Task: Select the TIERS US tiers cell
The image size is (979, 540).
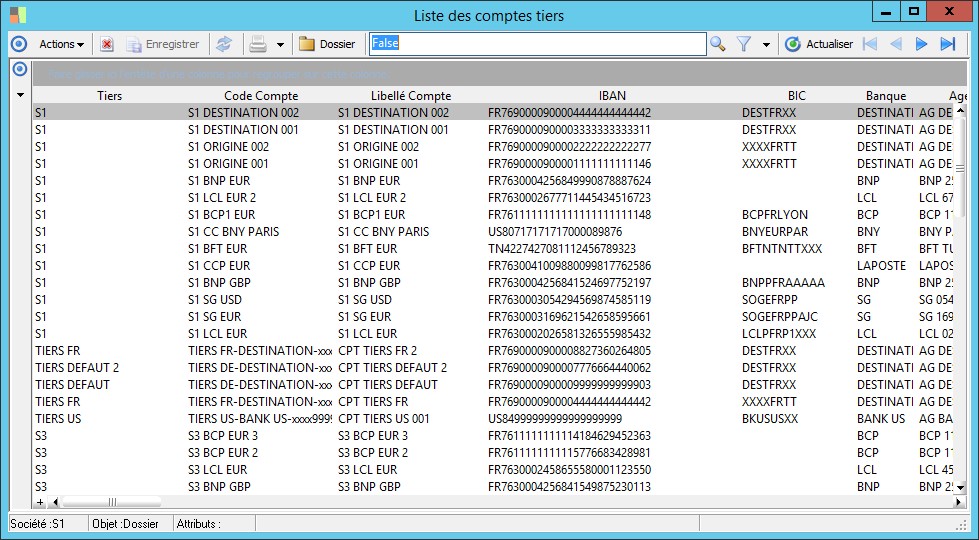Action: click(x=109, y=418)
